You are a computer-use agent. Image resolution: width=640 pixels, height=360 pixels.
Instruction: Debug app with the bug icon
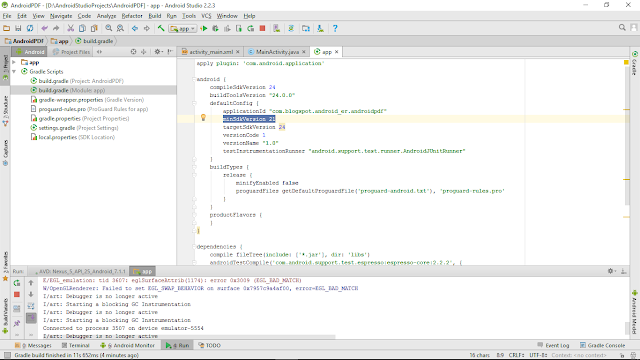(216, 28)
